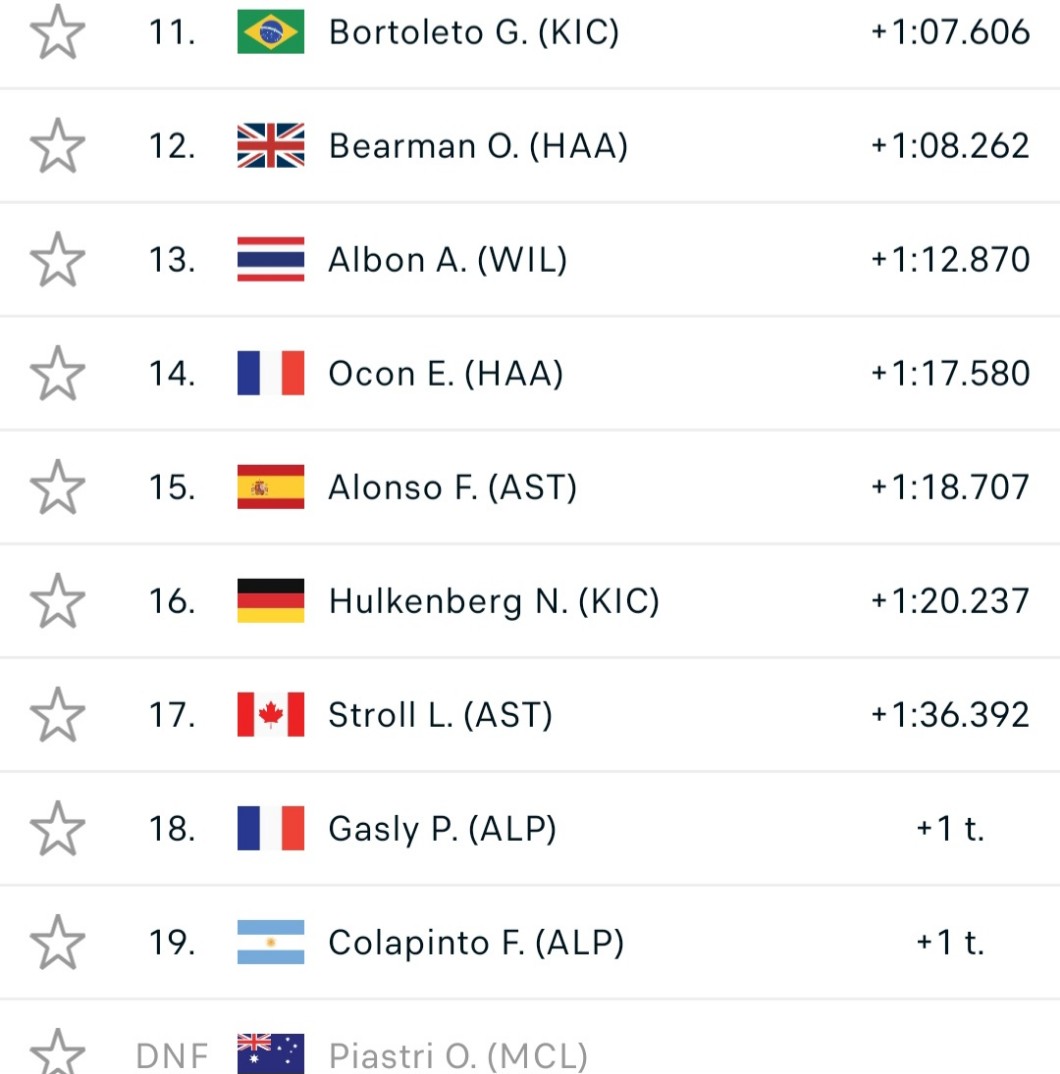The image size is (1060, 1074).
Task: Click the Brazilian flag in row 11
Action: [271, 33]
